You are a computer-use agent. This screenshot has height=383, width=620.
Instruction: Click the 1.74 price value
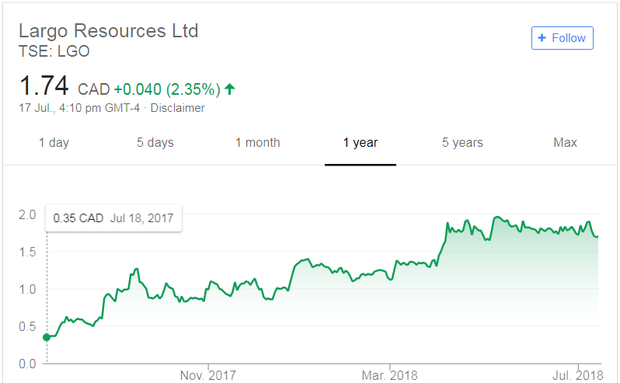pos(44,86)
